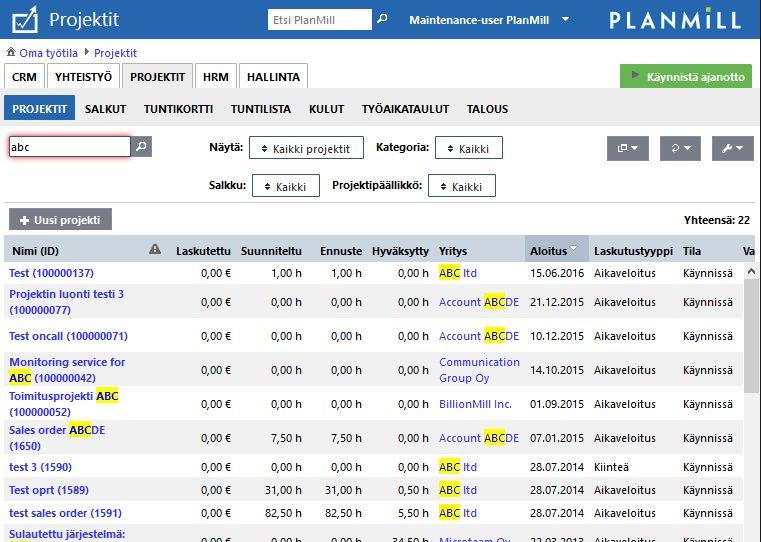Open Näytä Kaikki projektit dropdown

click(306, 148)
